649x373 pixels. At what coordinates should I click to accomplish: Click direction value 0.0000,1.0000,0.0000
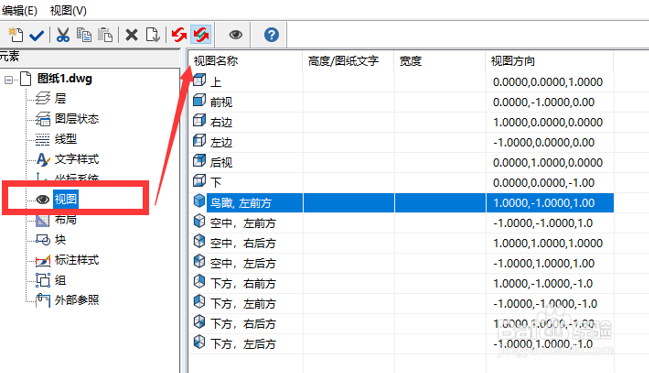tap(548, 162)
